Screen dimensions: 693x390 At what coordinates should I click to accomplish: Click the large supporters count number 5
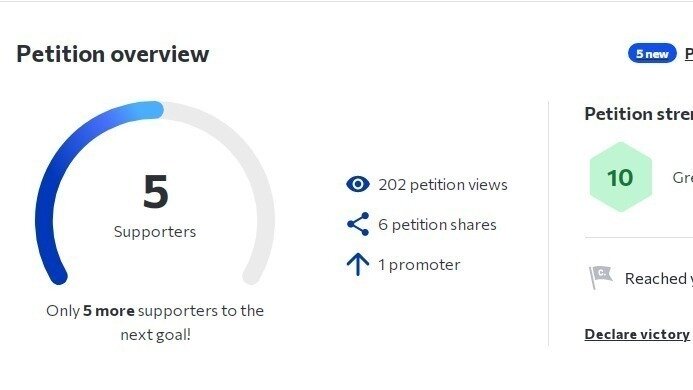(x=155, y=191)
